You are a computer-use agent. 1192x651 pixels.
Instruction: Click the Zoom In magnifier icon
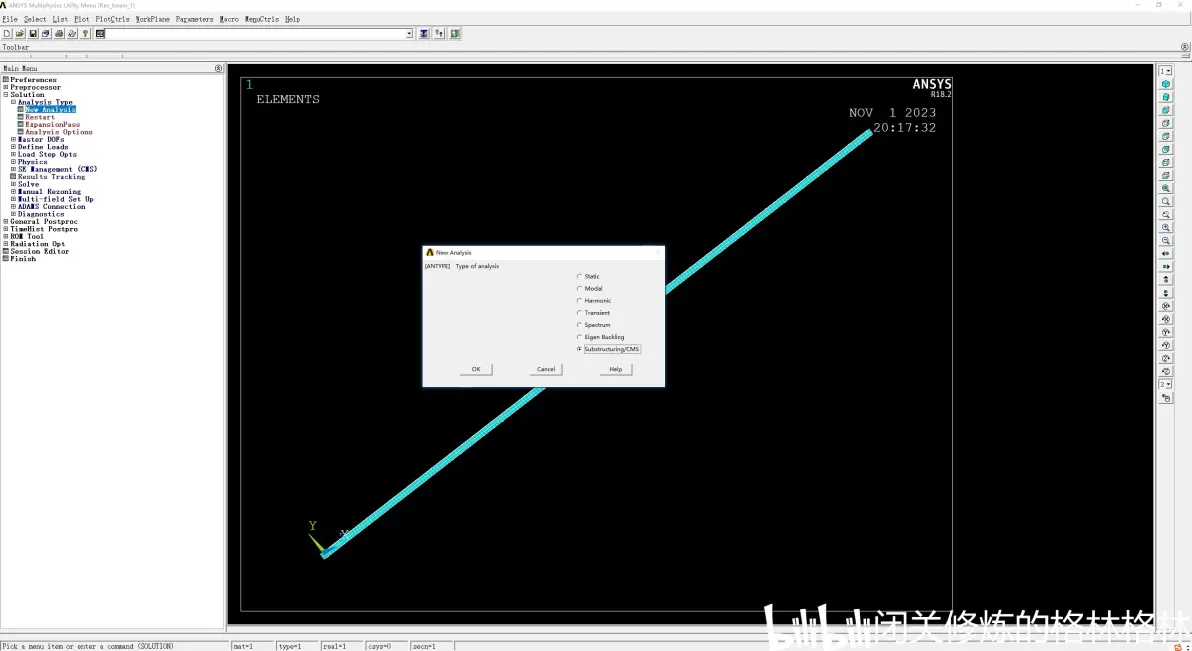pyautogui.click(x=1165, y=227)
